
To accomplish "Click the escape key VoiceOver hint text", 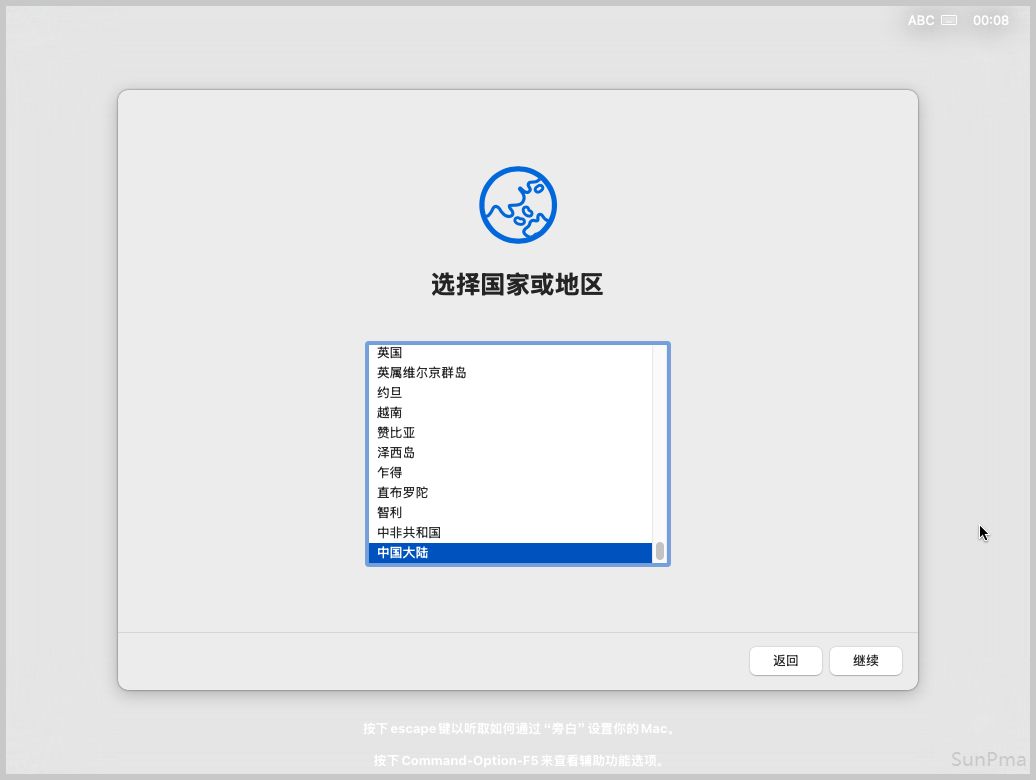I will click(x=517, y=729).
